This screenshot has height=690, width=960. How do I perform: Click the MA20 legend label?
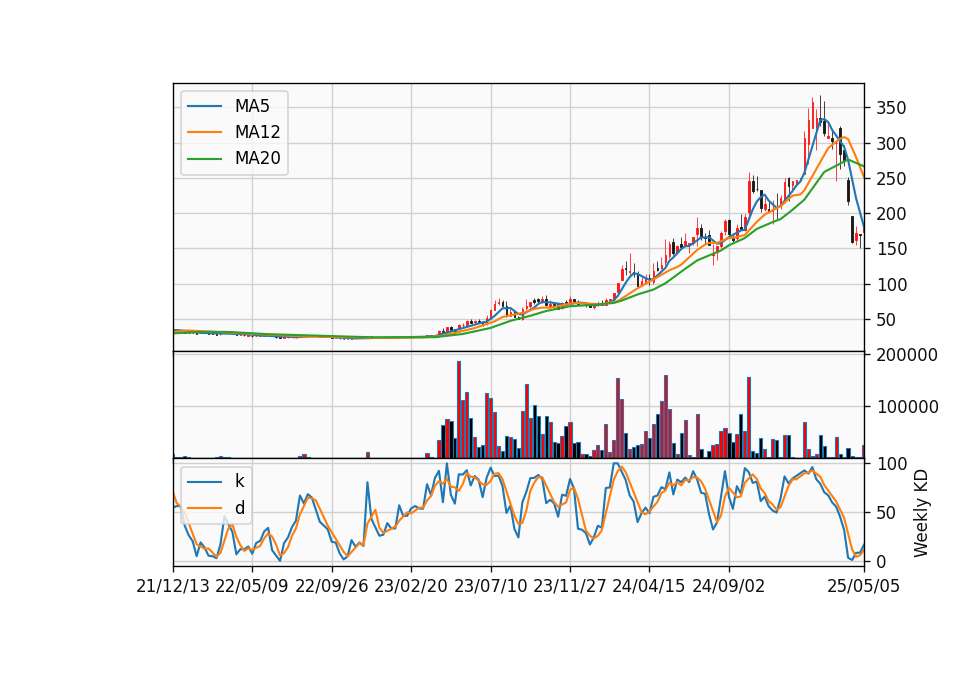click(258, 158)
